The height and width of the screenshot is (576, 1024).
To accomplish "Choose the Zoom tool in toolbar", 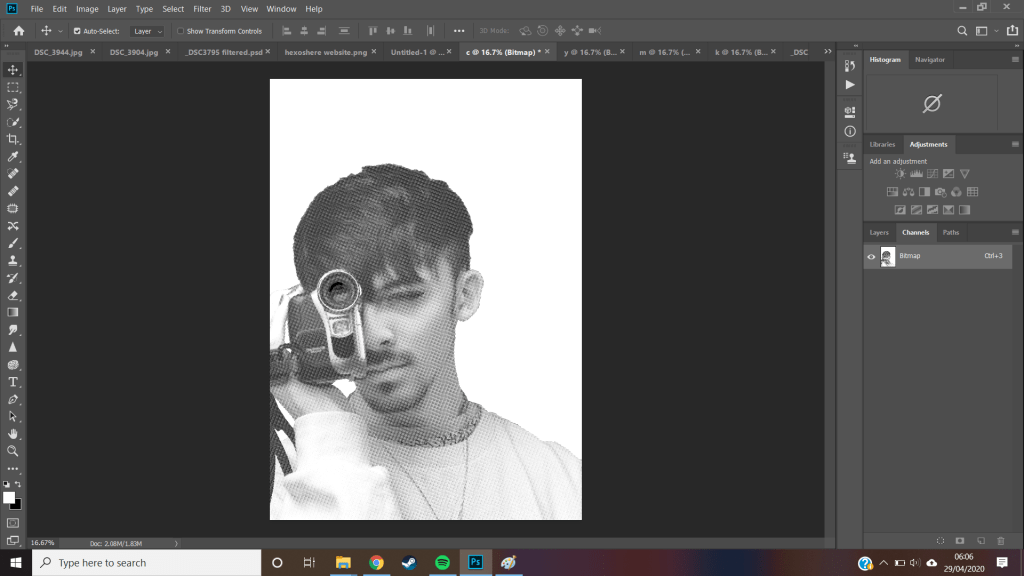I will (x=13, y=451).
